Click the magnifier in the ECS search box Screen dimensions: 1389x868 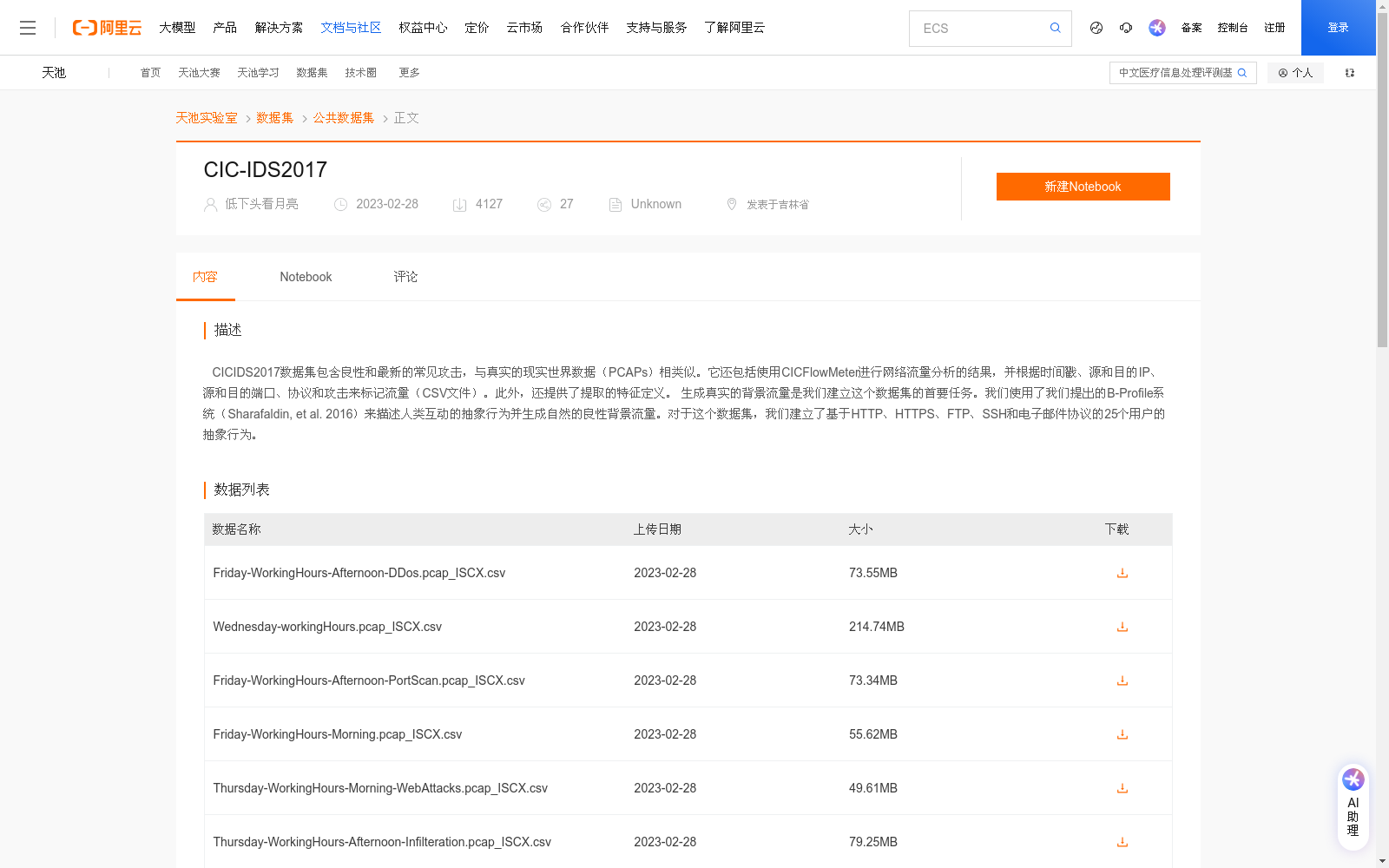[x=1055, y=28]
